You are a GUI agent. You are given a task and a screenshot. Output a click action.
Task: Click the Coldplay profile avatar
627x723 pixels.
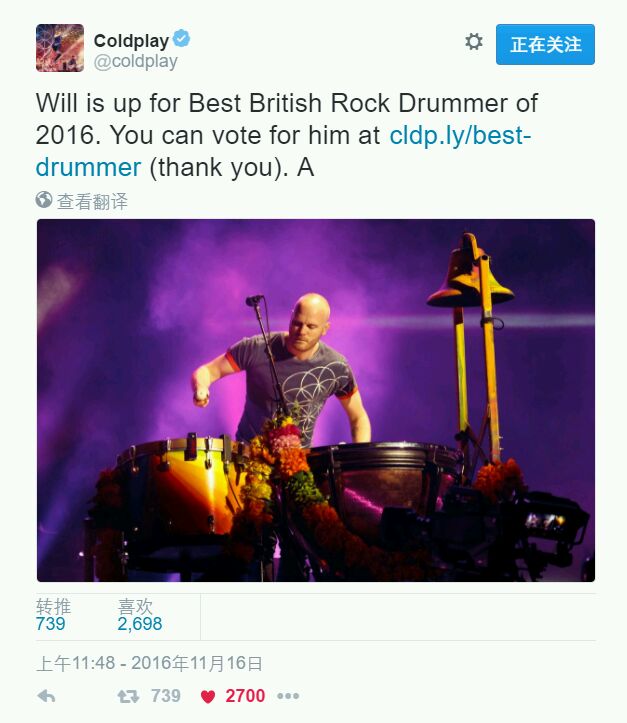(60, 48)
